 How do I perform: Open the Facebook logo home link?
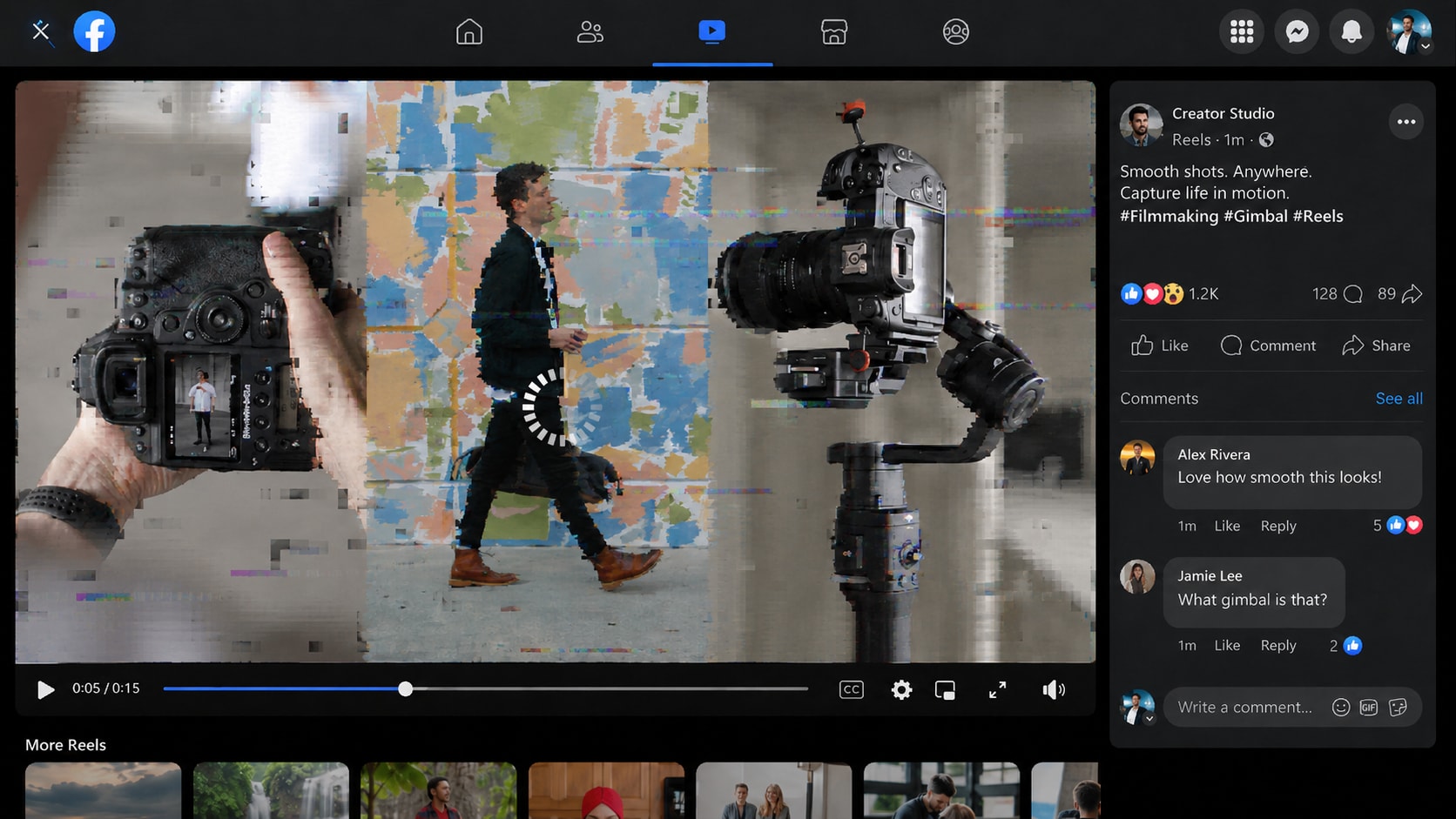94,31
